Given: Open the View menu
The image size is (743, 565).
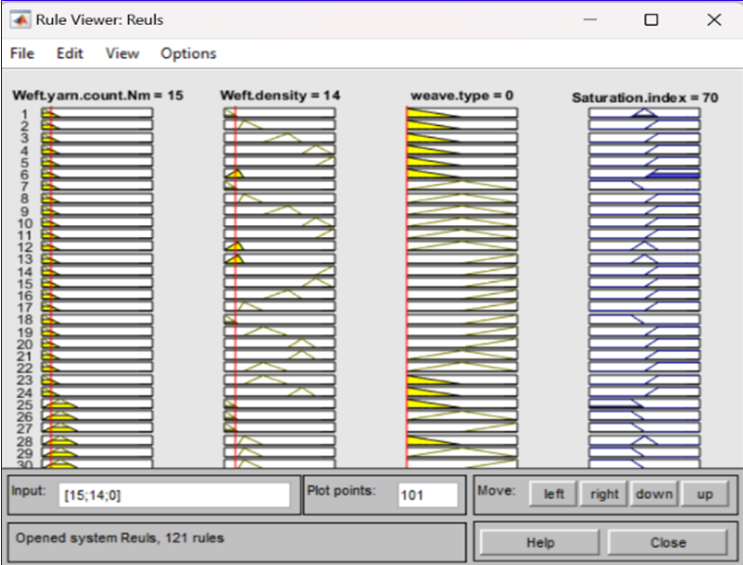Looking at the screenshot, I should pos(122,53).
